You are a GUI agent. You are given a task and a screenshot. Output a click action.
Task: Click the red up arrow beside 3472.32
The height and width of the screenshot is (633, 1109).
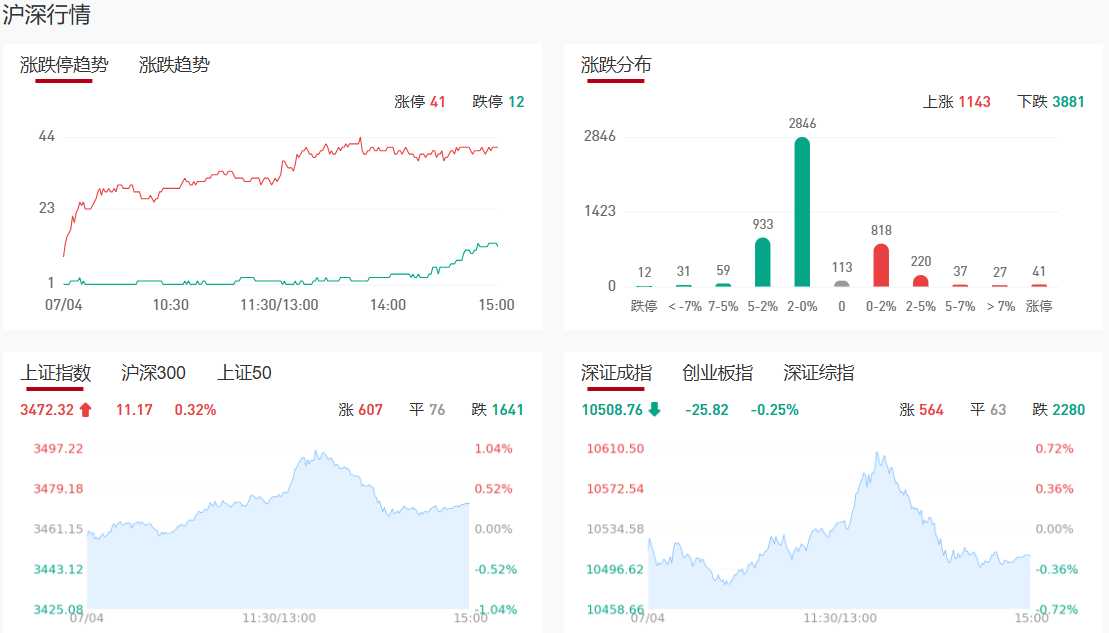pos(85,409)
